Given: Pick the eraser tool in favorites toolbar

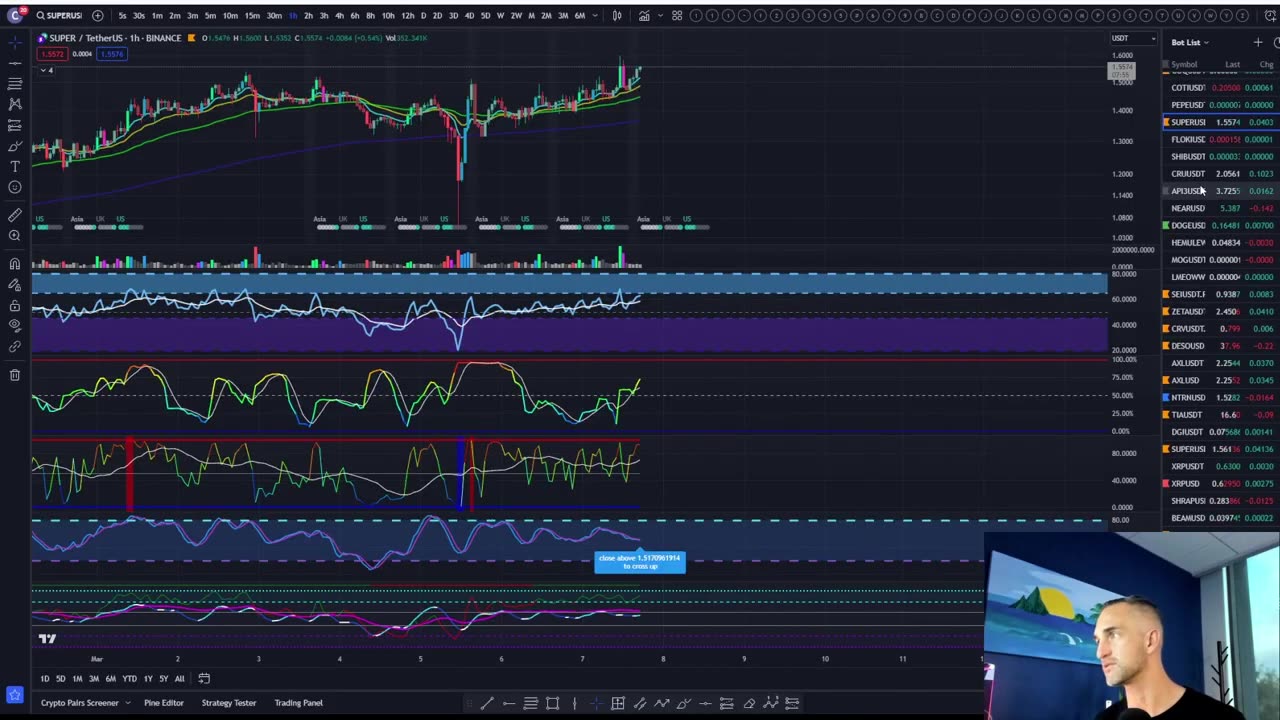Looking at the screenshot, I should coord(749,703).
